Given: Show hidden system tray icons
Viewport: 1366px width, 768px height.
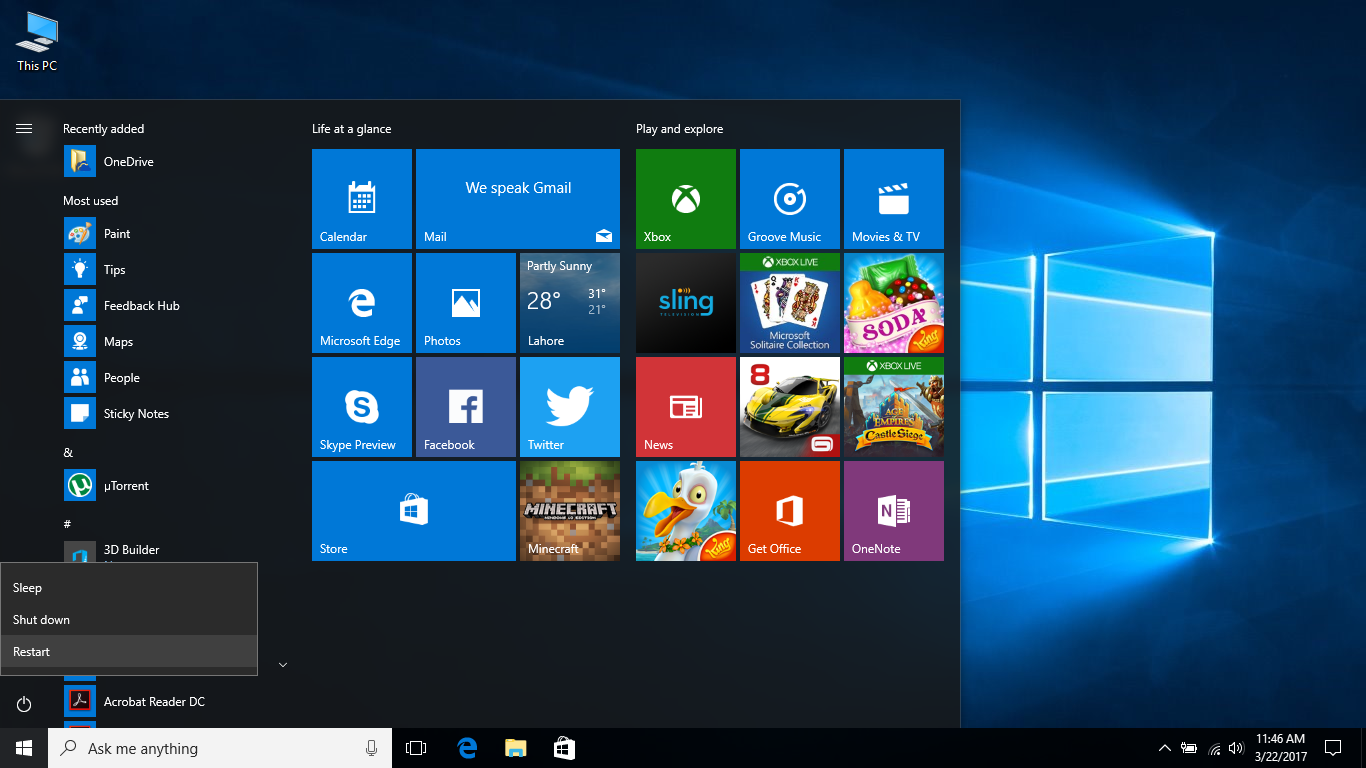Looking at the screenshot, I should point(1164,748).
